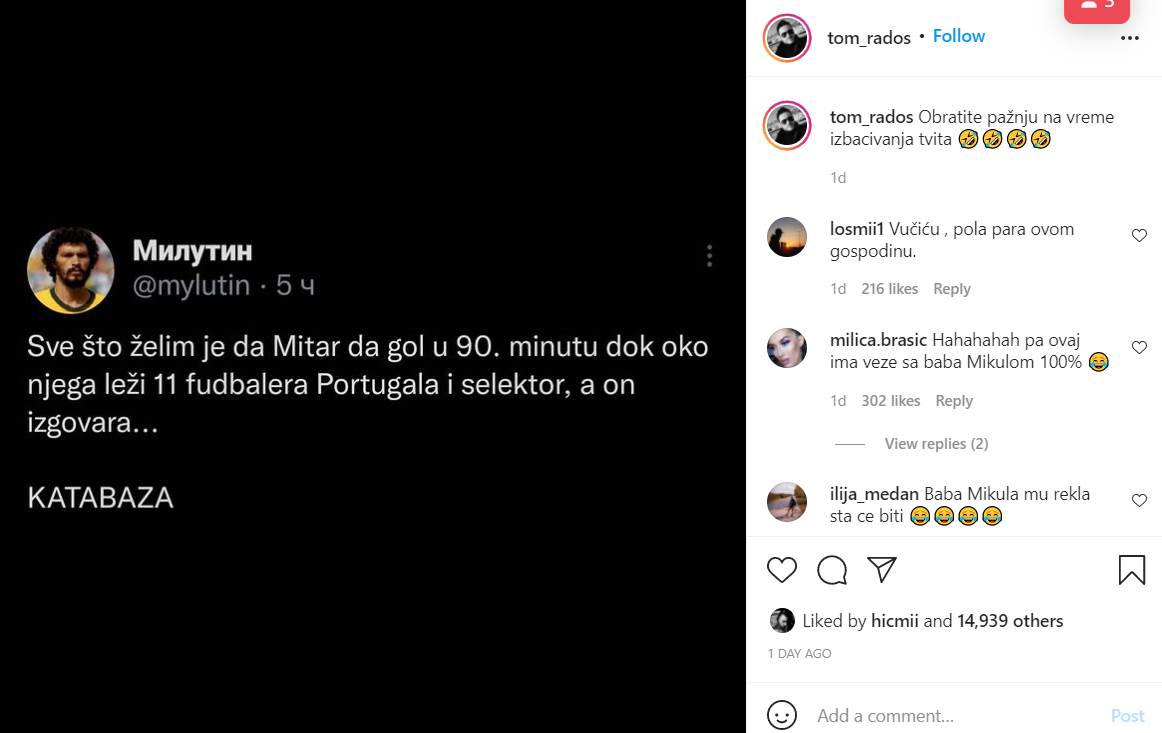Like the post with the heart icon
This screenshot has width=1162, height=733.
(x=782, y=570)
